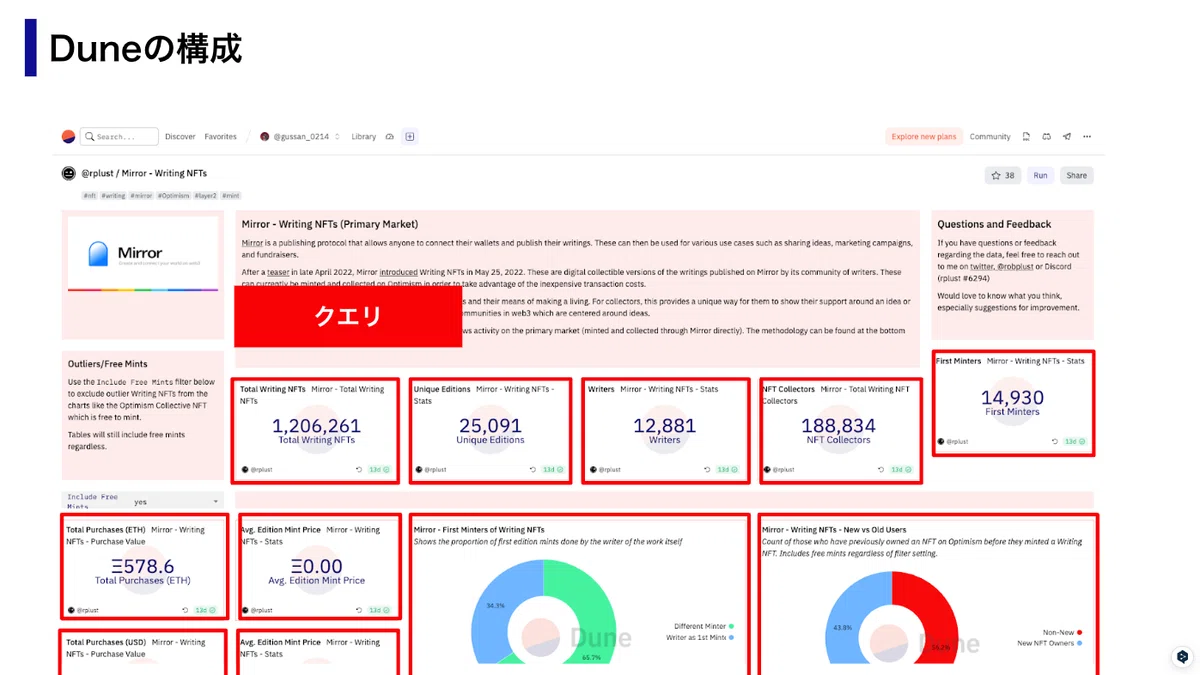This screenshot has width=1200, height=675.
Task: Click the 13d badge on First Minters card
Action: point(1075,441)
